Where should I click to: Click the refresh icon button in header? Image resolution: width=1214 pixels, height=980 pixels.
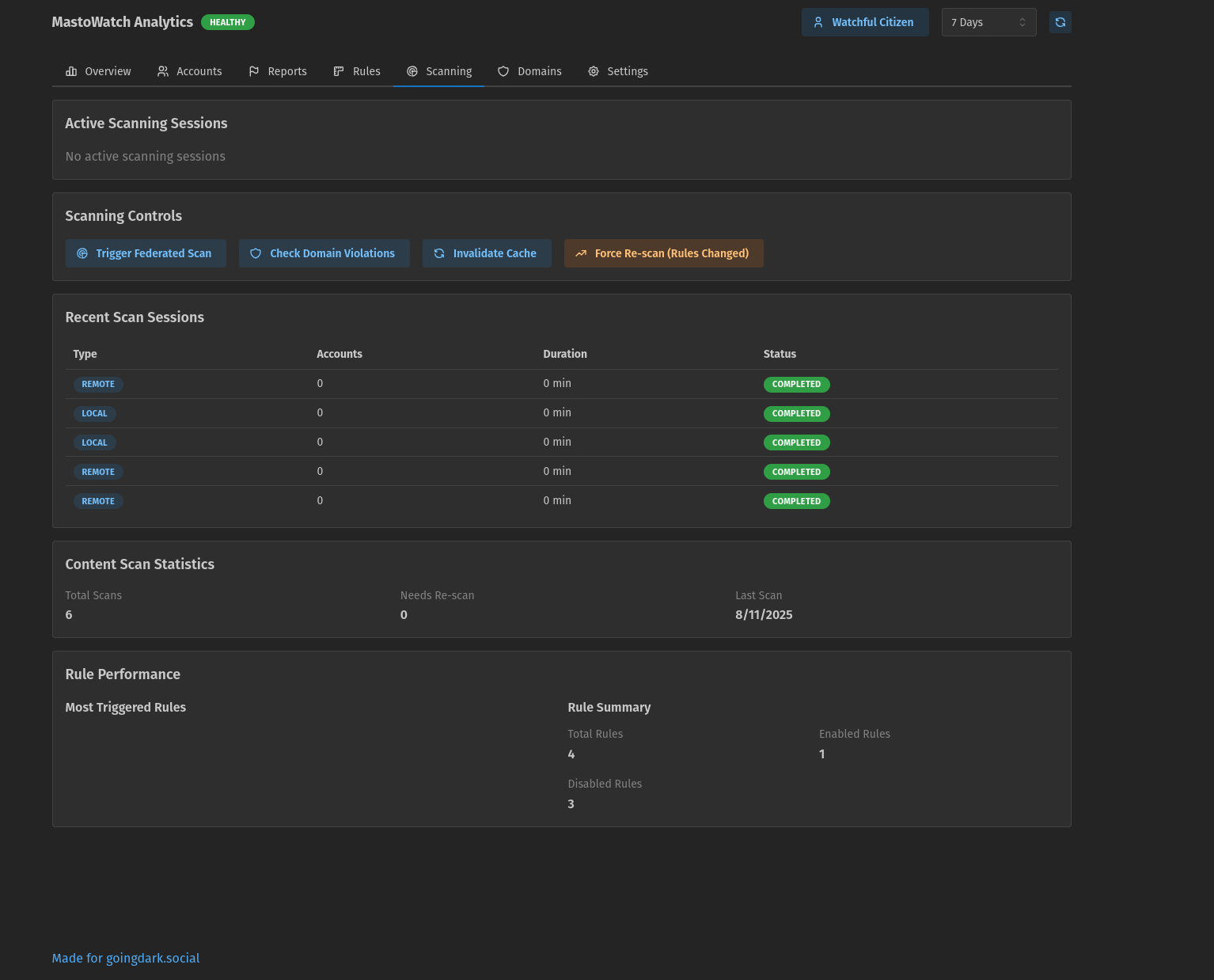click(x=1060, y=22)
